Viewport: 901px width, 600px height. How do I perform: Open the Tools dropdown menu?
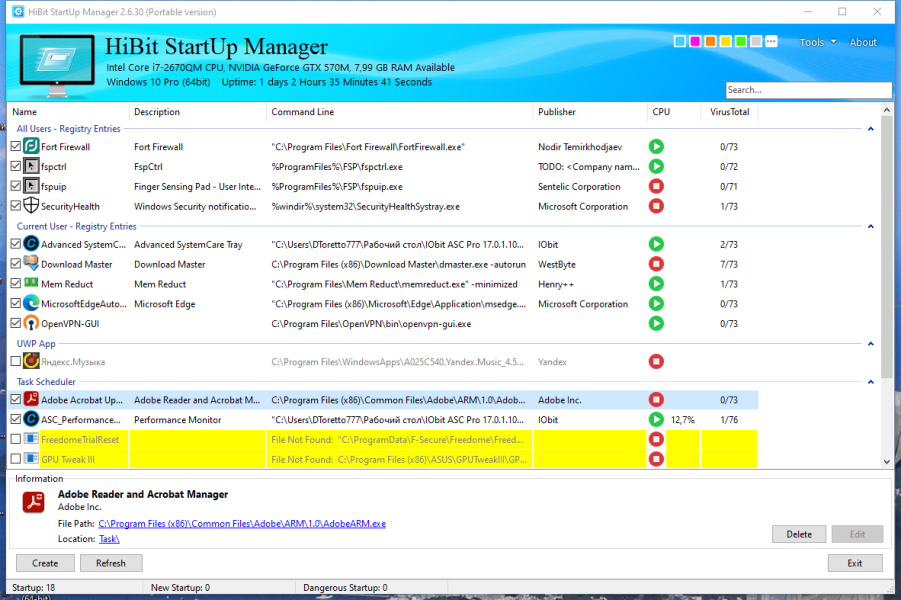pyautogui.click(x=817, y=42)
